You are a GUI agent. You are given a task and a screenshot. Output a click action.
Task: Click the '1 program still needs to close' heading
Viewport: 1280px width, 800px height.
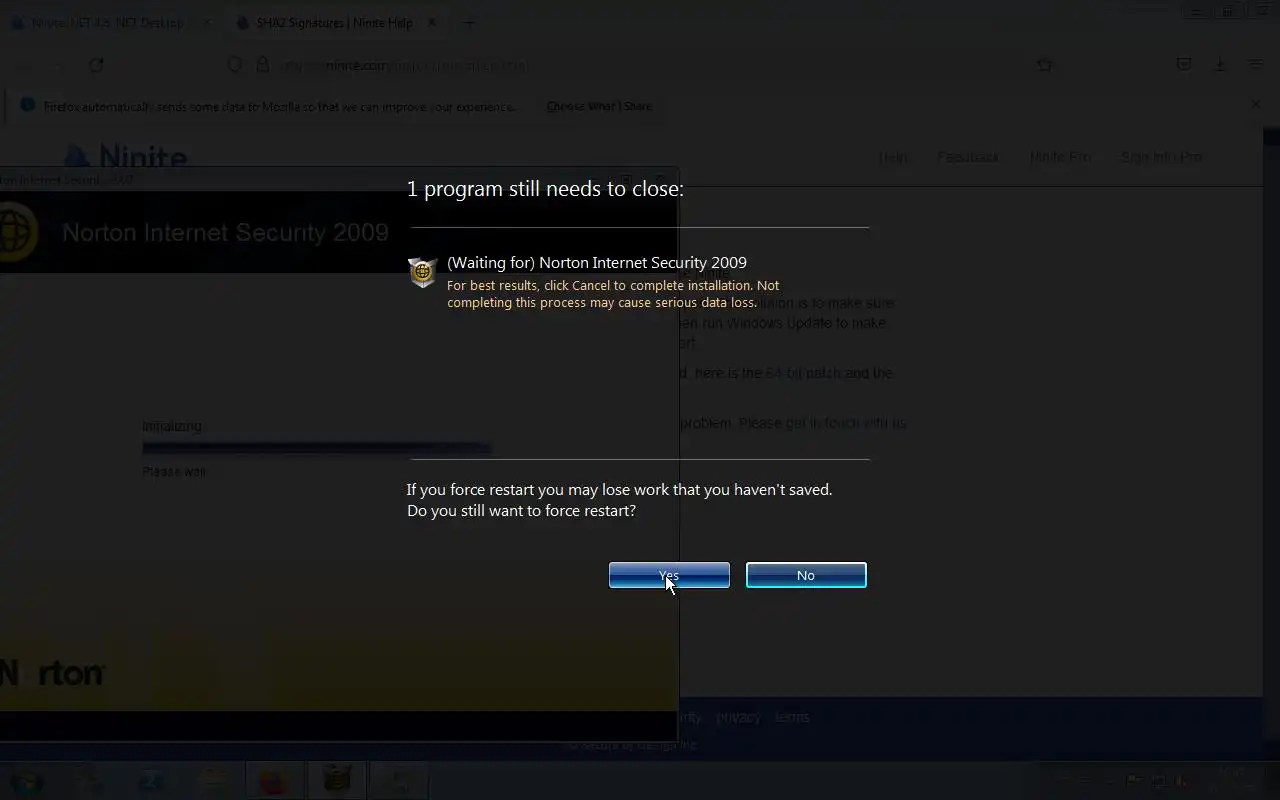point(545,189)
